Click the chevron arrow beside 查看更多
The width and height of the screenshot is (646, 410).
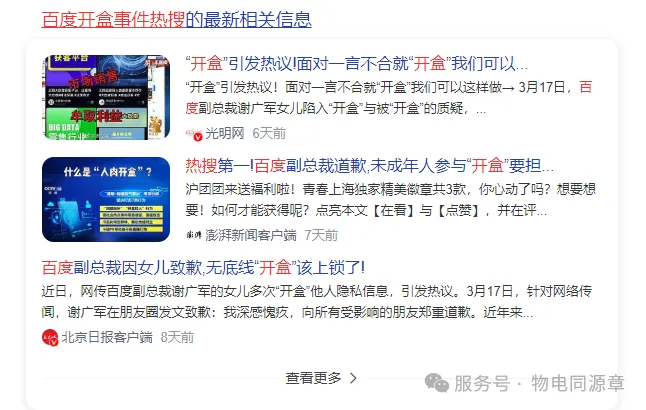(353, 378)
